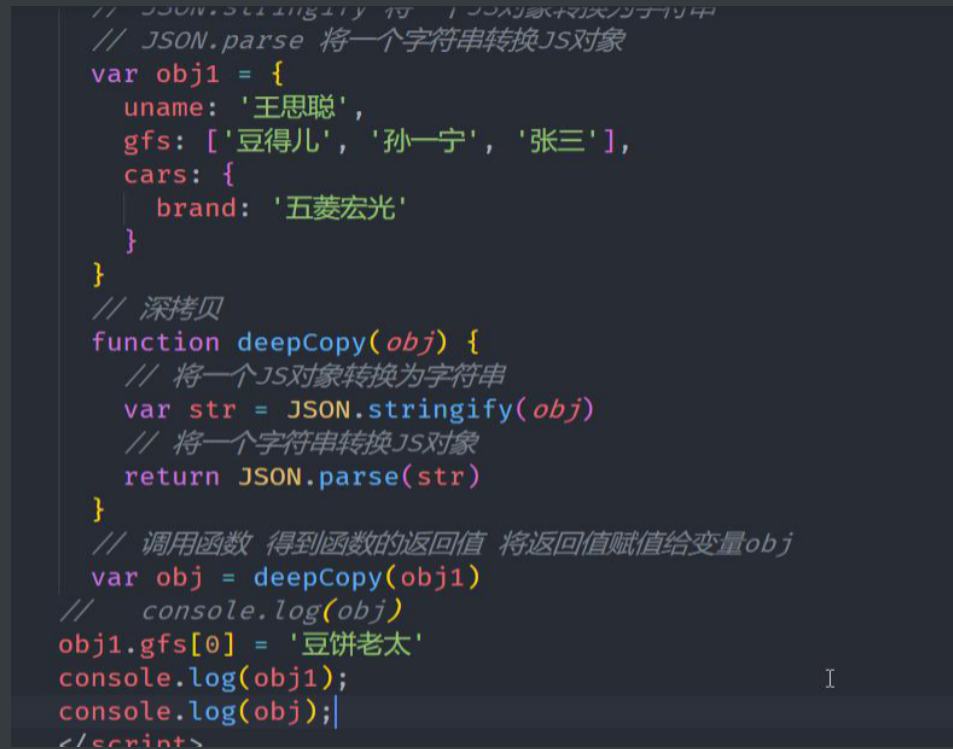Screen dimensions: 953x749
Task: Click the comment '// 深拷贝'
Action: [x=158, y=309]
